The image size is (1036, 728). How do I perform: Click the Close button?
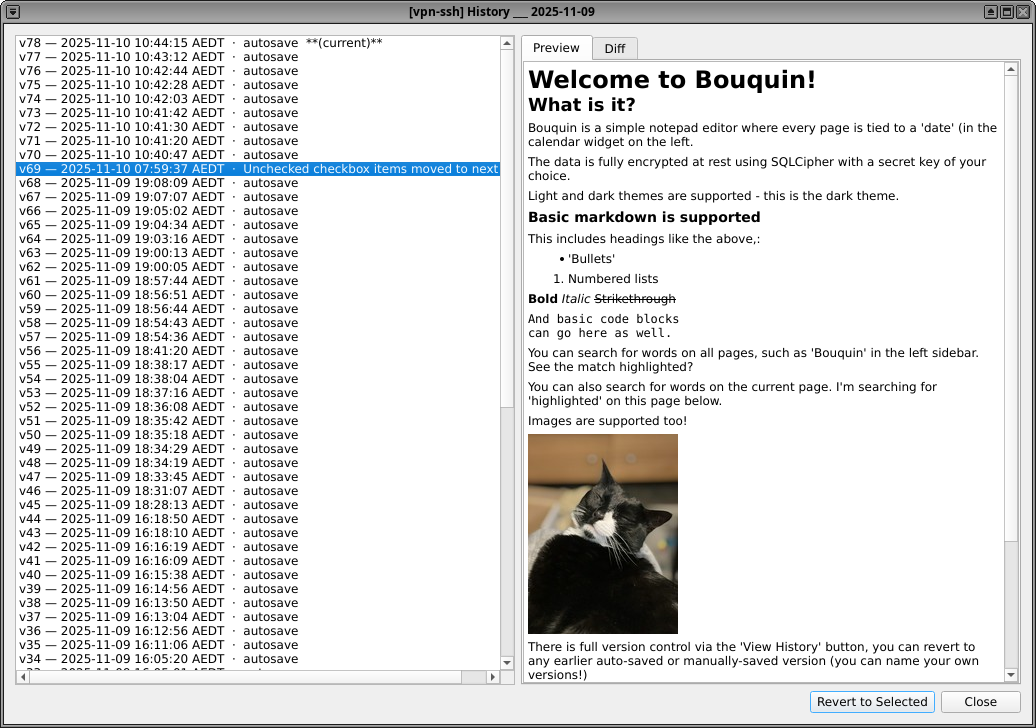pos(979,702)
